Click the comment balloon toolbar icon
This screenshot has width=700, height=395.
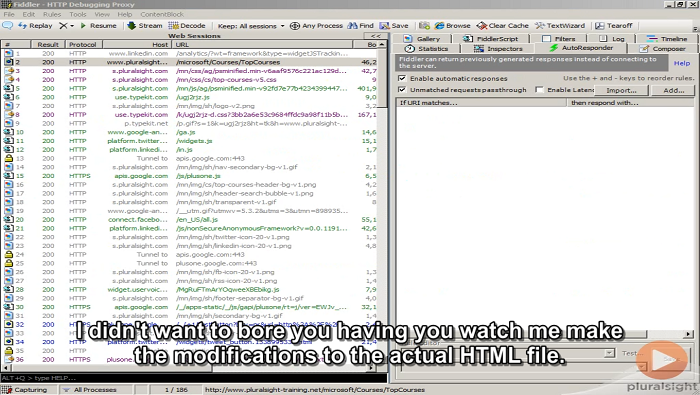(x=7, y=25)
